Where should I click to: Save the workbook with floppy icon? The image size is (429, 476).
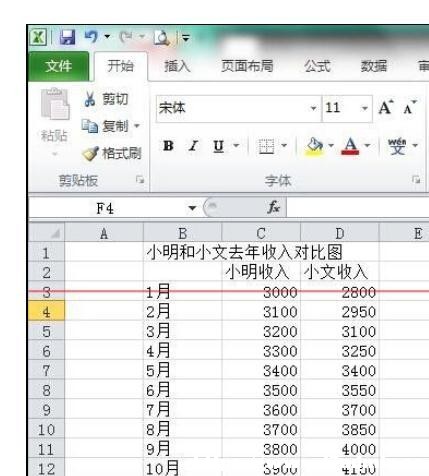(x=67, y=37)
